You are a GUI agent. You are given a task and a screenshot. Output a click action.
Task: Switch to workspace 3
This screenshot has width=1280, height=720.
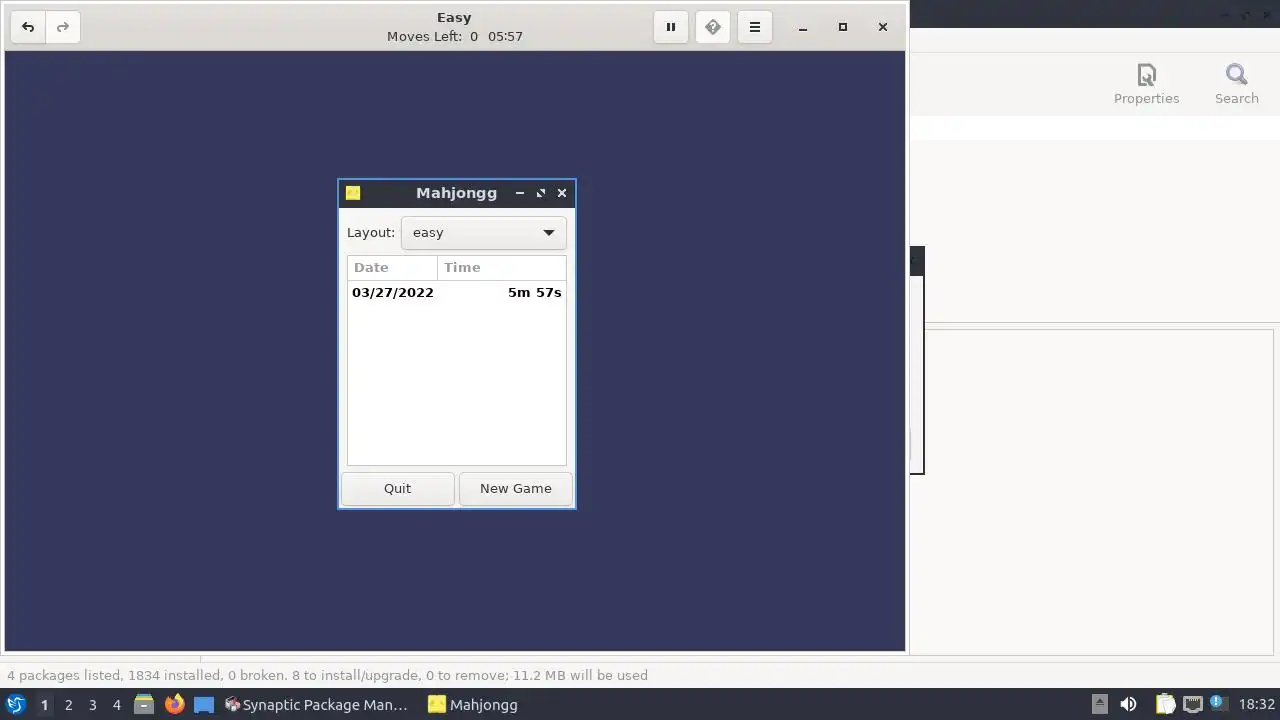(92, 705)
